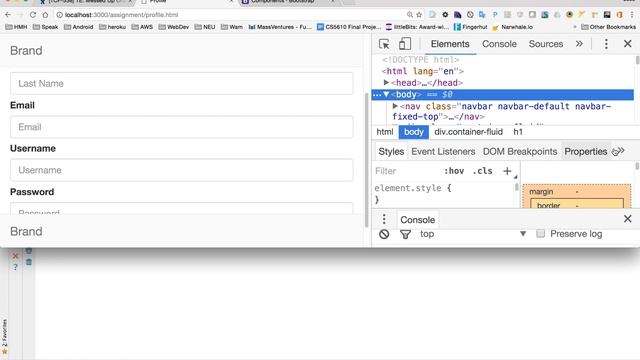Select body in the breadcrumb bar
This screenshot has height=360, width=640.
click(414, 132)
